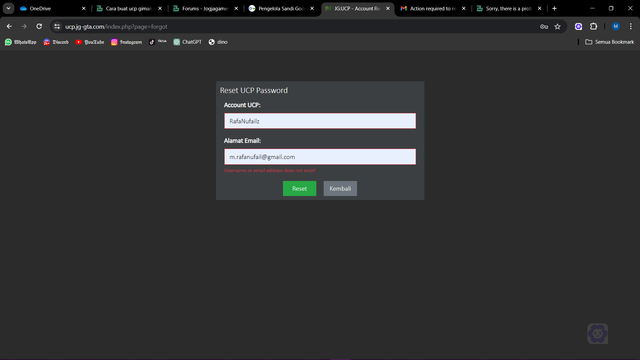
Task: Open the ChatGPT bookmark
Action: [x=188, y=42]
